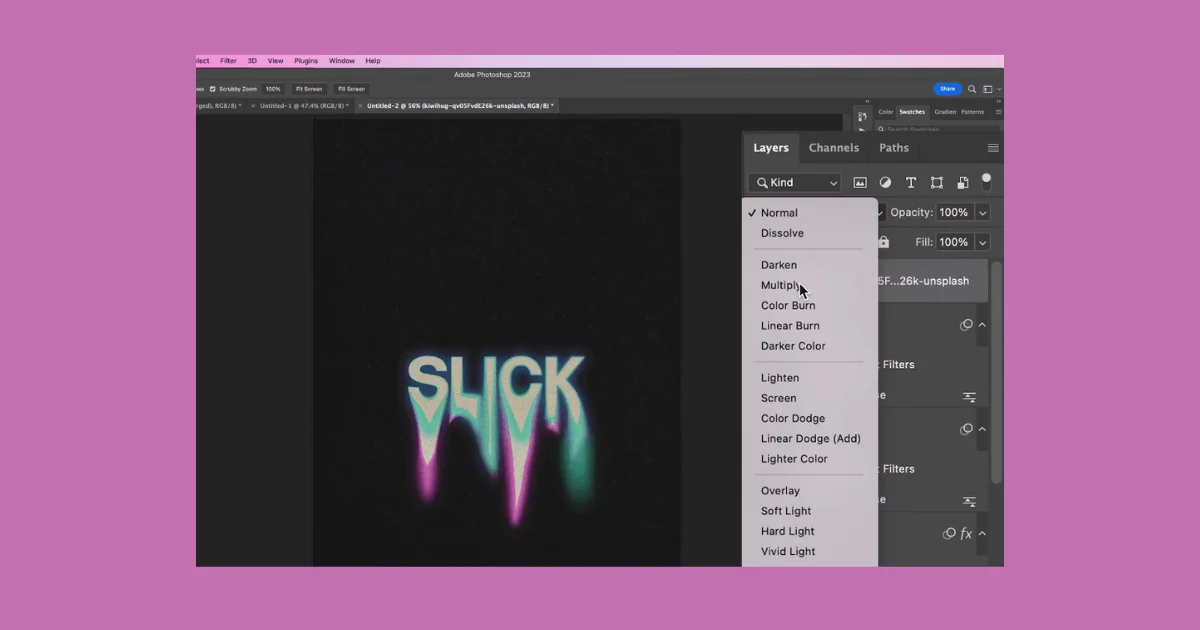Image resolution: width=1200 pixels, height=630 pixels.
Task: Select the filter for smart objects icon
Action: [963, 182]
